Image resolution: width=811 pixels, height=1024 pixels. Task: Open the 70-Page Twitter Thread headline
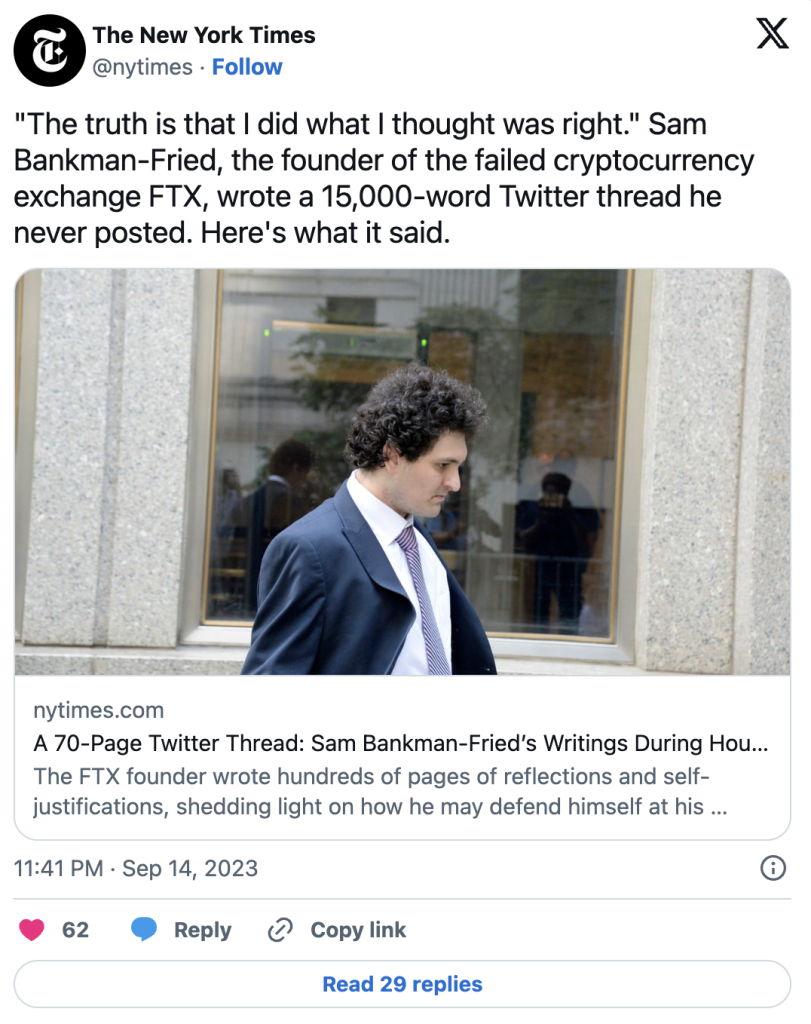coord(400,744)
